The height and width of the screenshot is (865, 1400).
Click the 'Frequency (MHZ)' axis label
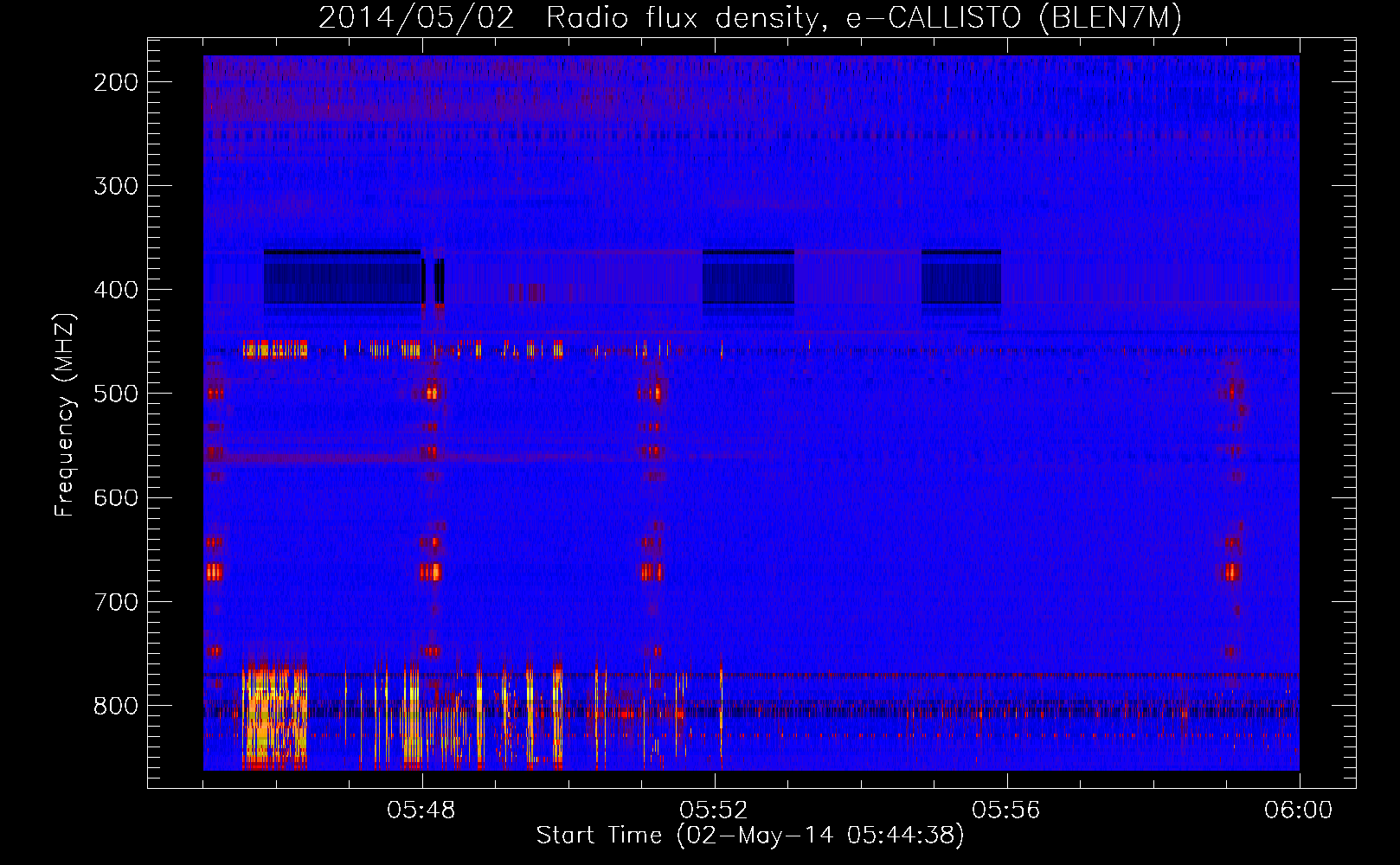(65, 414)
